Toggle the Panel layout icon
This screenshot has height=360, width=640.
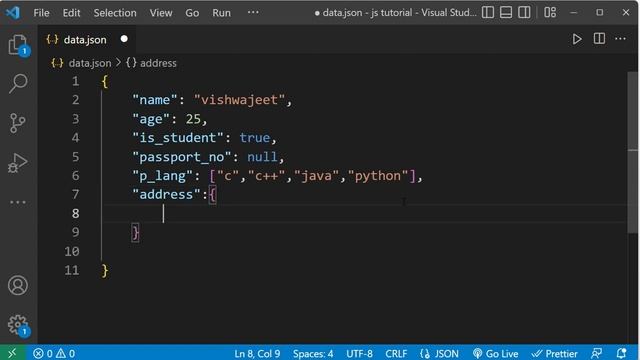coord(506,13)
